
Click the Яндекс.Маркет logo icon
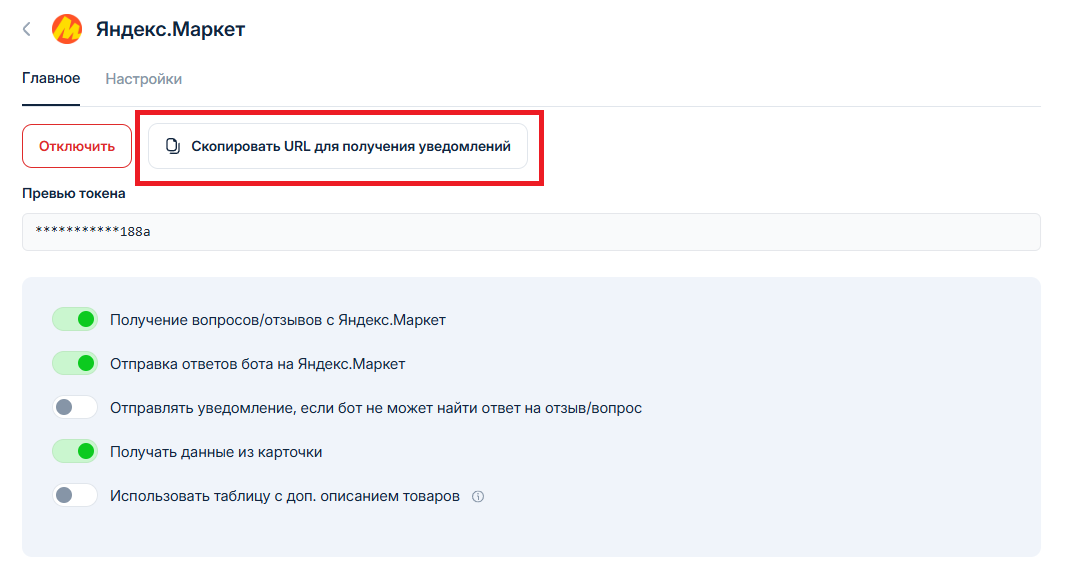(67, 30)
